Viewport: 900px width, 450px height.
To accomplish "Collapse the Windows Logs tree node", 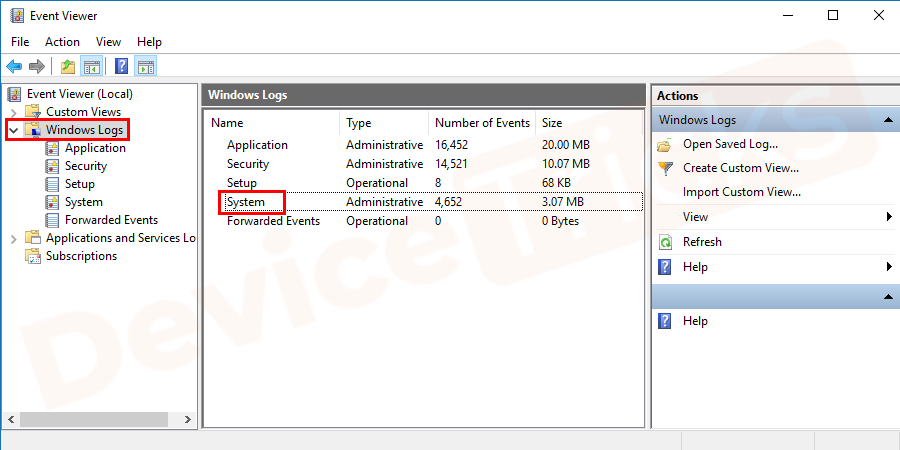I will [14, 130].
